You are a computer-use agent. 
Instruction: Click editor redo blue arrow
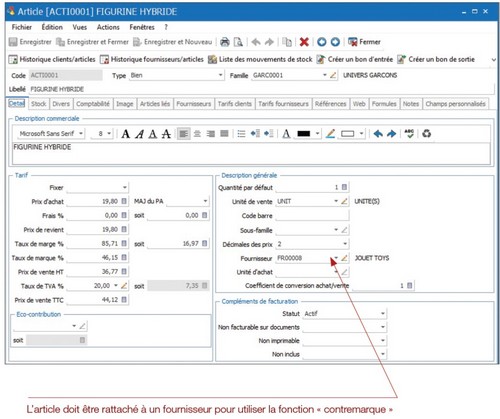point(391,134)
